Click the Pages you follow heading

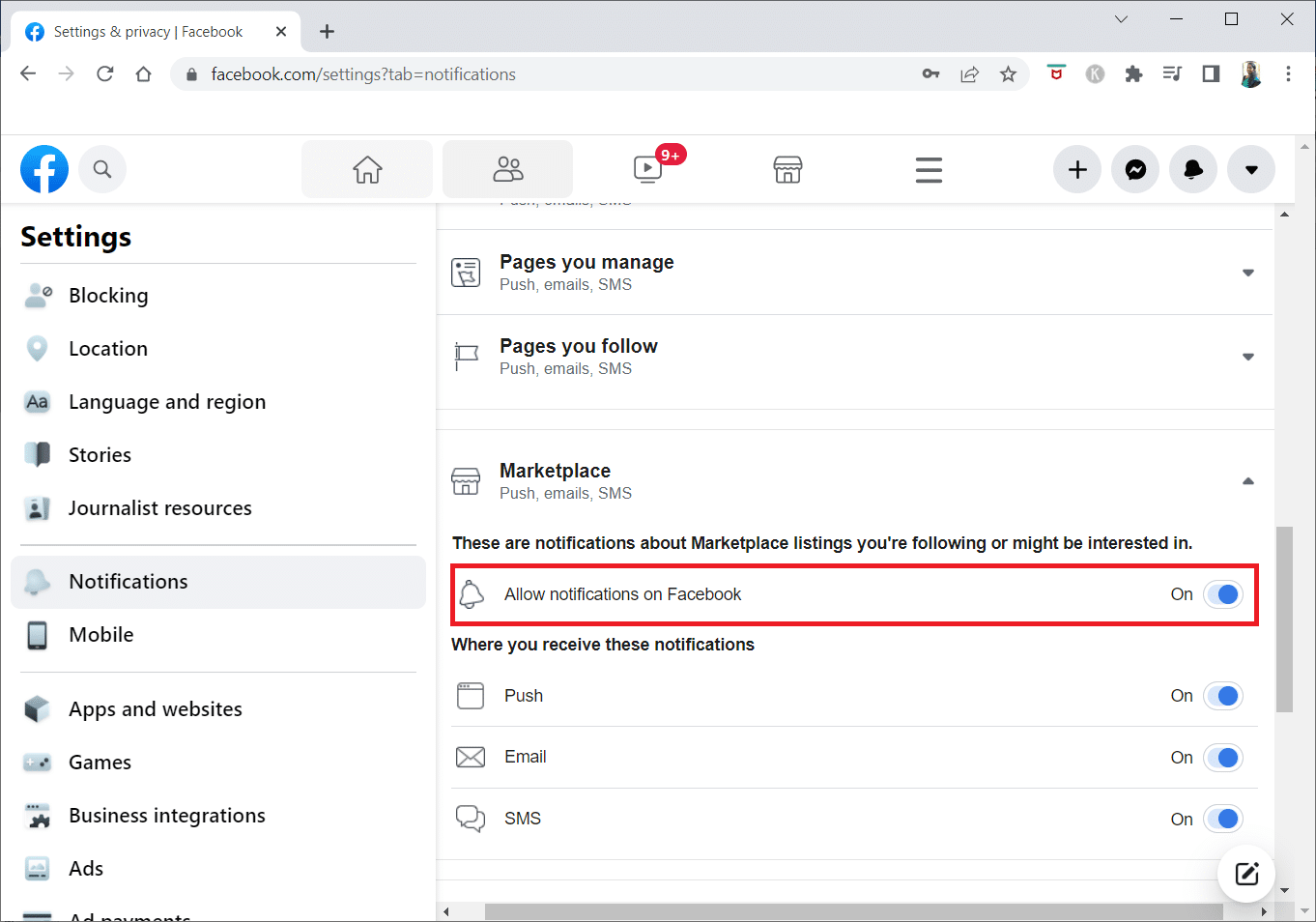(x=579, y=346)
